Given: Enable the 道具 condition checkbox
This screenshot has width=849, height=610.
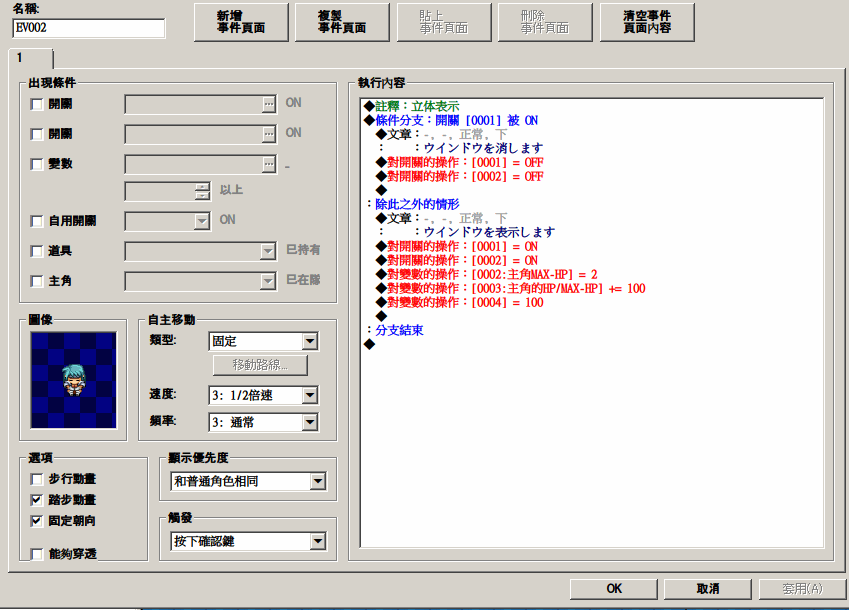Looking at the screenshot, I should 37,251.
